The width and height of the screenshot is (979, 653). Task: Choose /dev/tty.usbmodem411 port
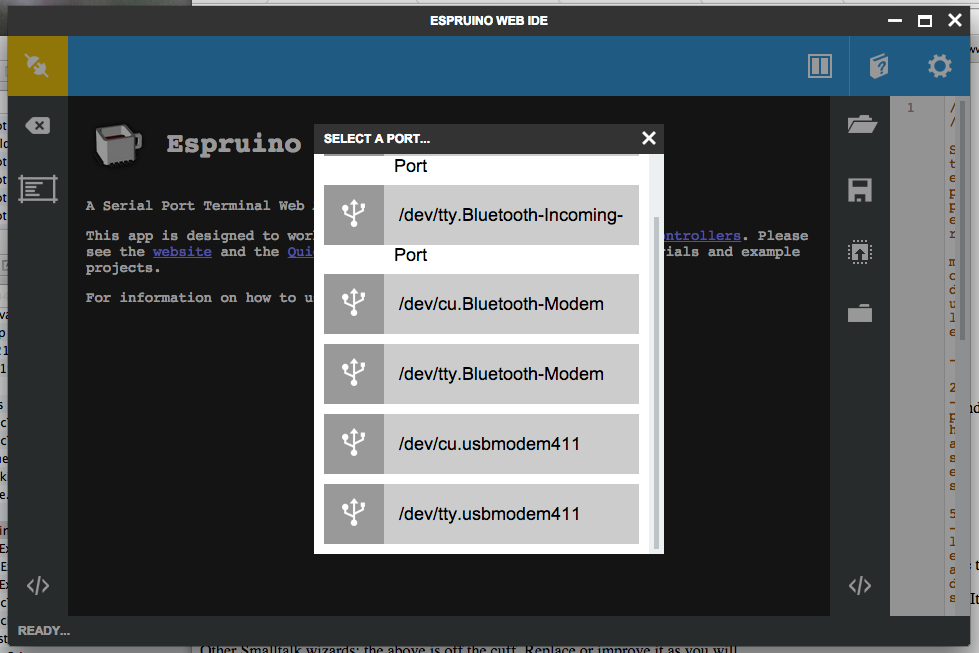[481, 514]
